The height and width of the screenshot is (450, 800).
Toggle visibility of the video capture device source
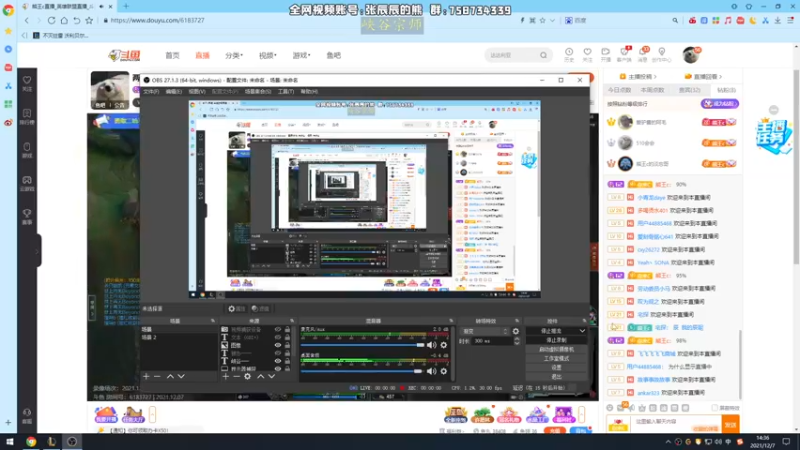click(x=278, y=330)
